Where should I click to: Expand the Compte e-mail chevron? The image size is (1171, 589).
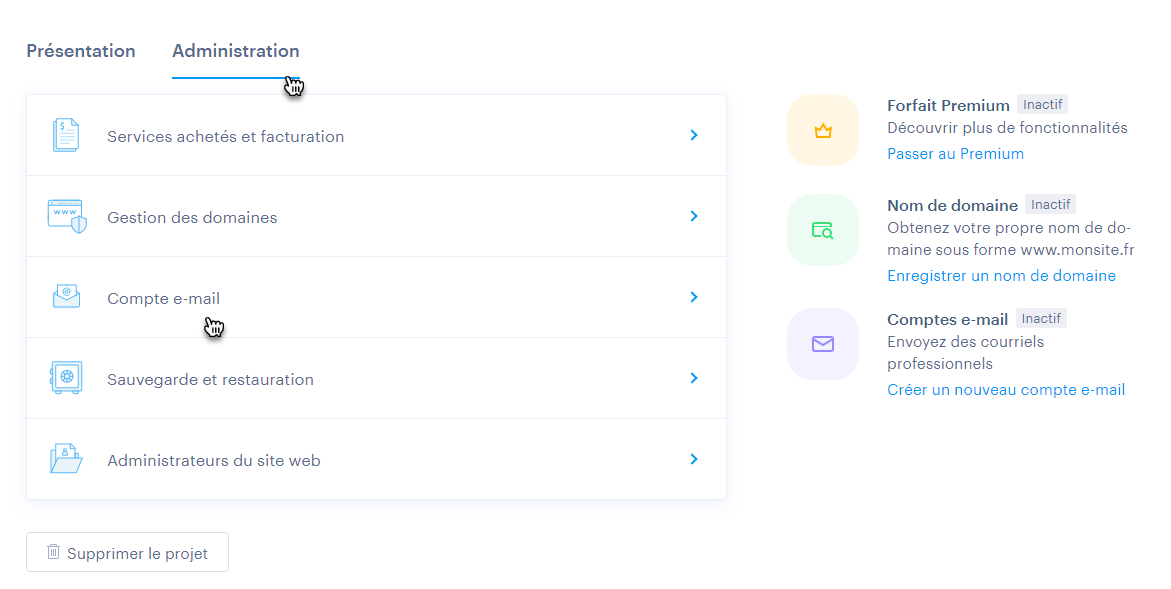click(694, 297)
